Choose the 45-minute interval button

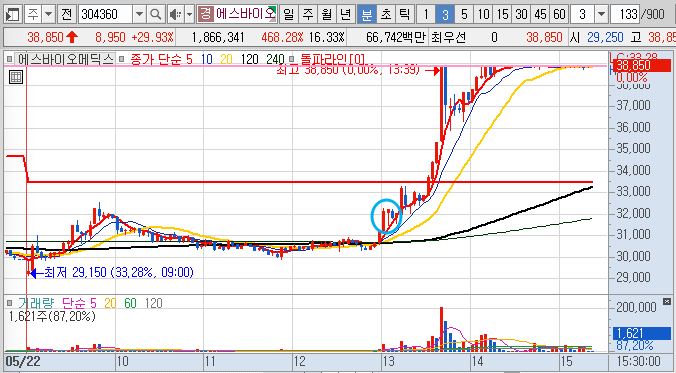[x=540, y=15]
